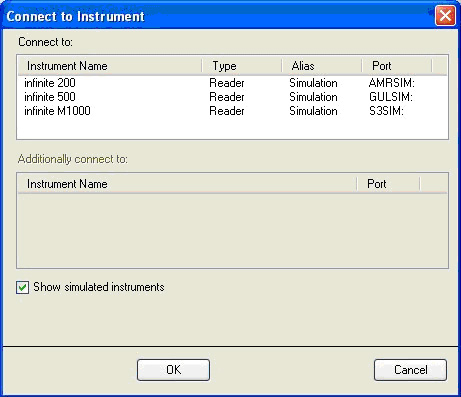Click Simulation alias in infinite 200 row
Viewport: 461px width, 397px height.
(313, 83)
